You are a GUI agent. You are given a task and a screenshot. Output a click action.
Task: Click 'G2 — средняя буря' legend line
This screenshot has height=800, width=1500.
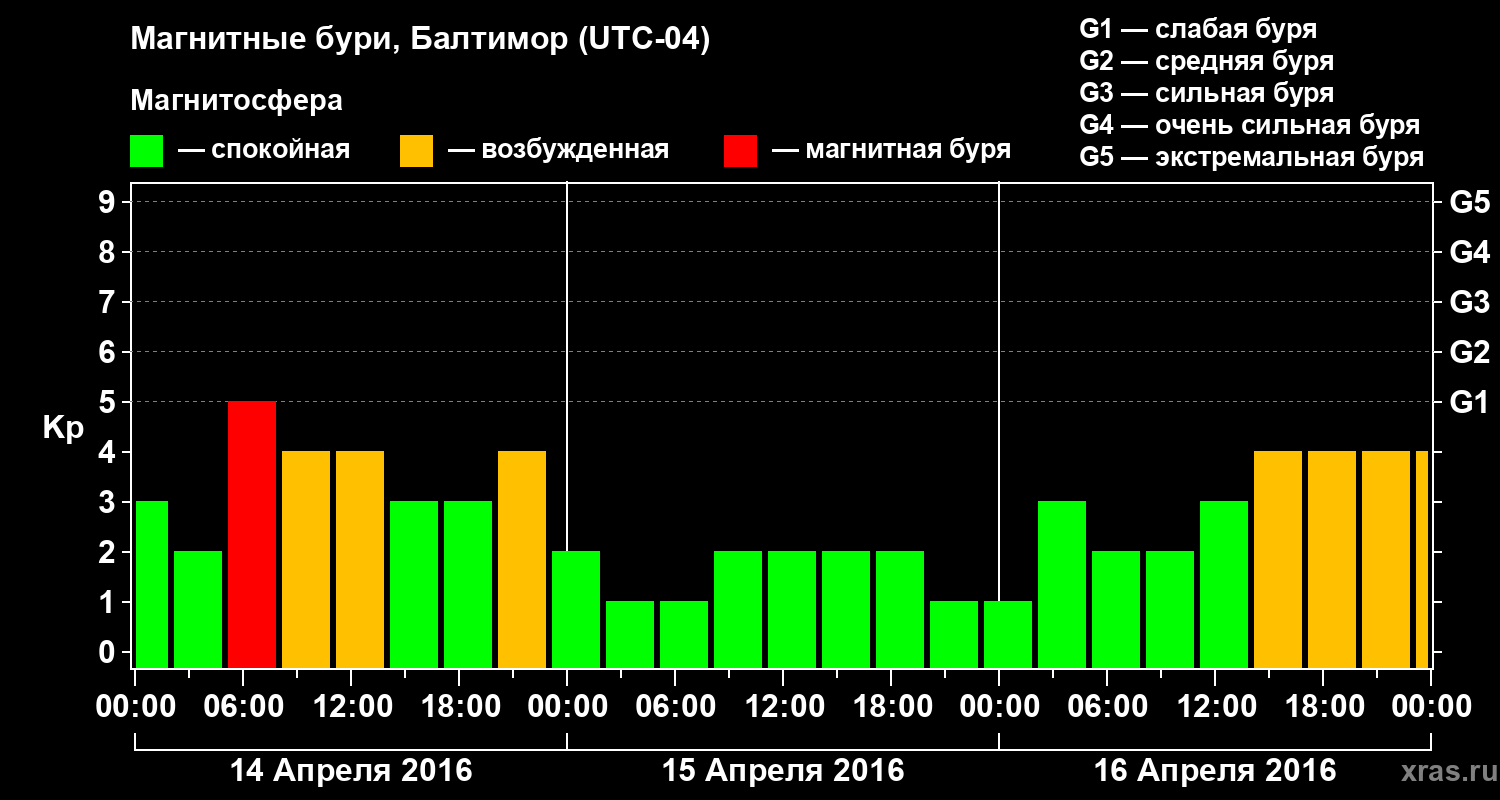point(1206,61)
